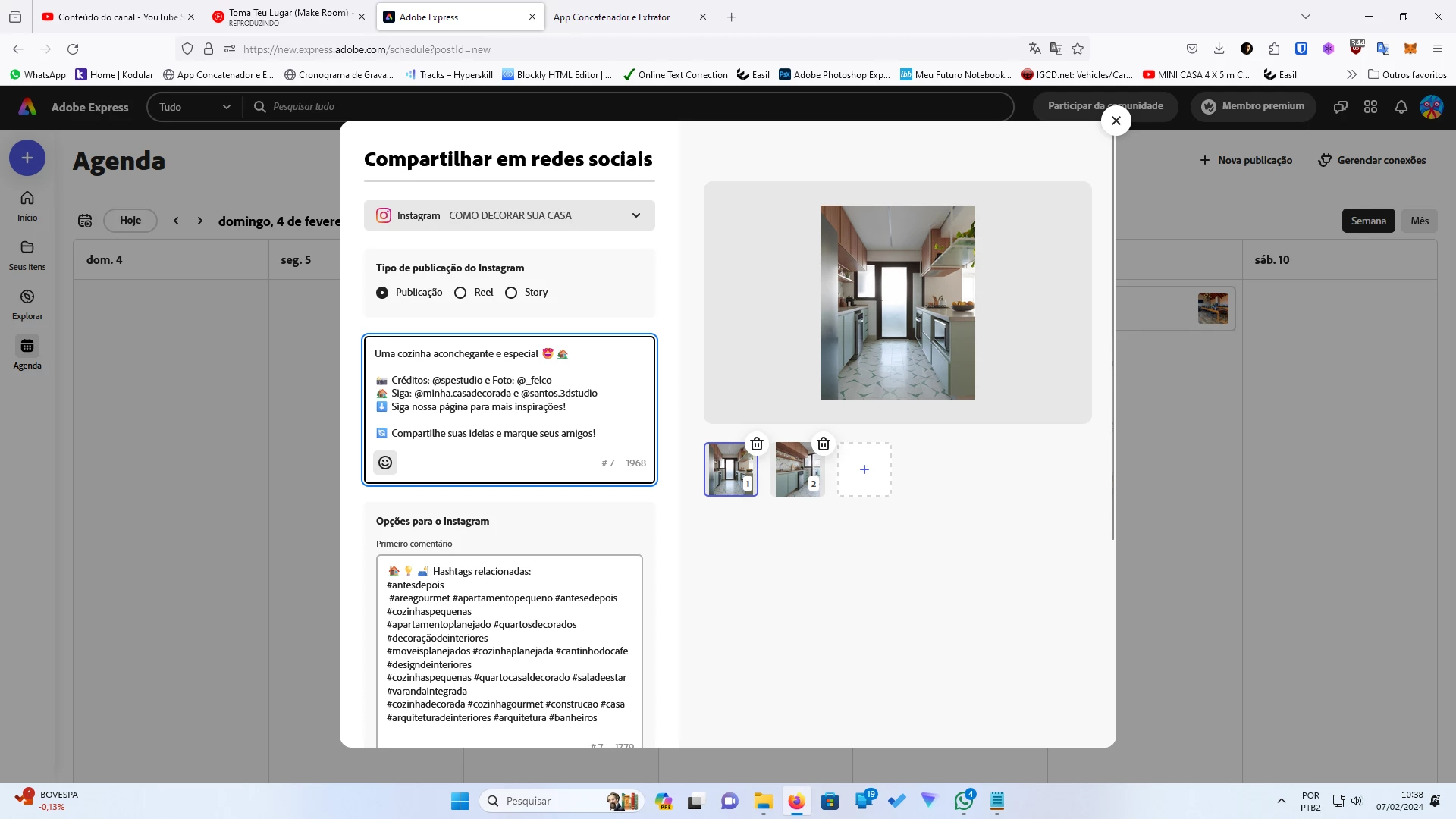Open Gerenciar conexões

pyautogui.click(x=1373, y=160)
